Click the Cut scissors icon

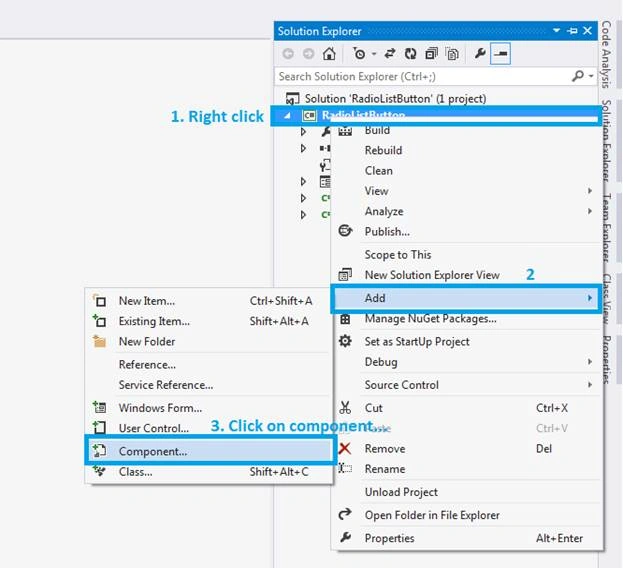tap(345, 408)
